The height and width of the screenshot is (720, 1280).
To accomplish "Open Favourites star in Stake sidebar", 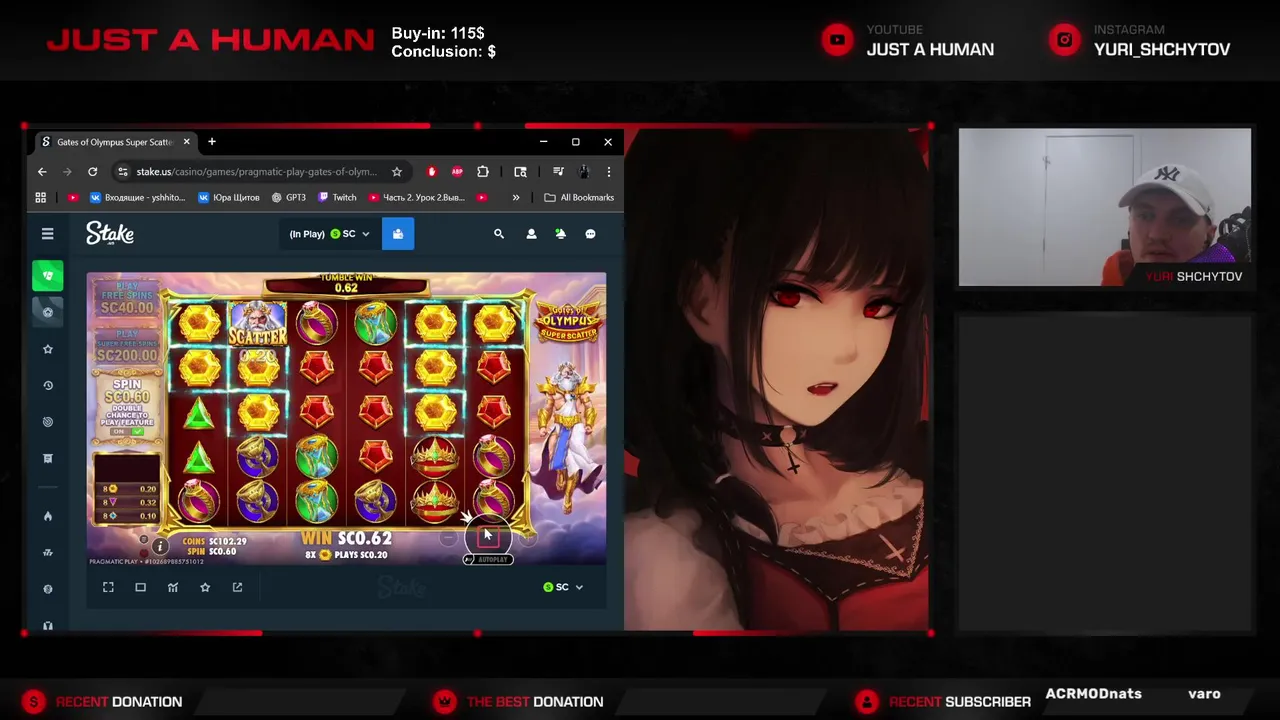I will 47,349.
